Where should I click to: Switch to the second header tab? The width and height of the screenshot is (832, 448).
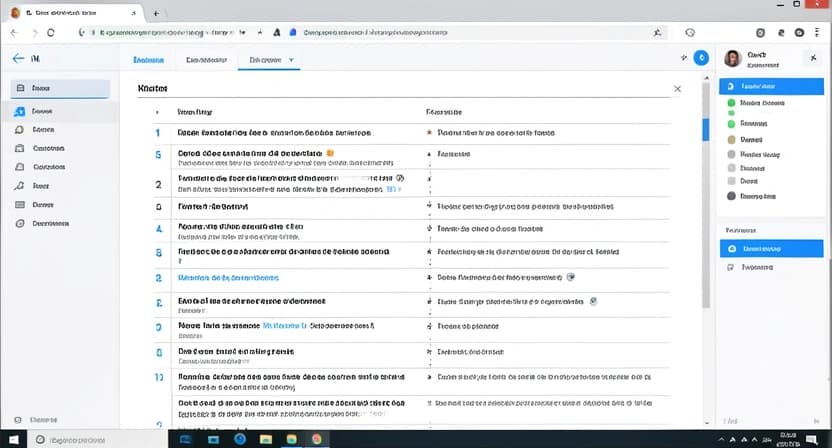206,60
